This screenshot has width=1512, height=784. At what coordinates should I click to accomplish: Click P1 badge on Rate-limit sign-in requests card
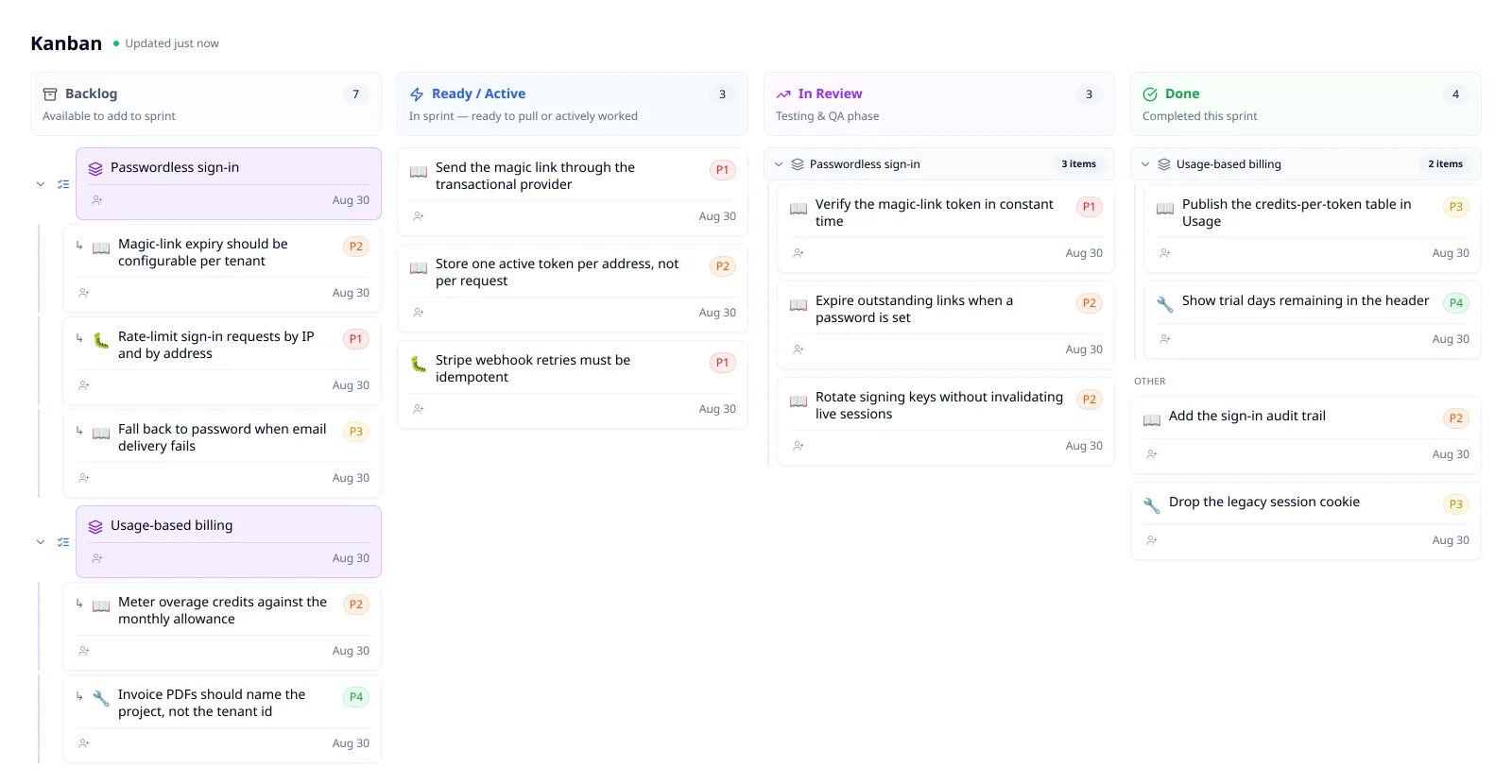356,339
